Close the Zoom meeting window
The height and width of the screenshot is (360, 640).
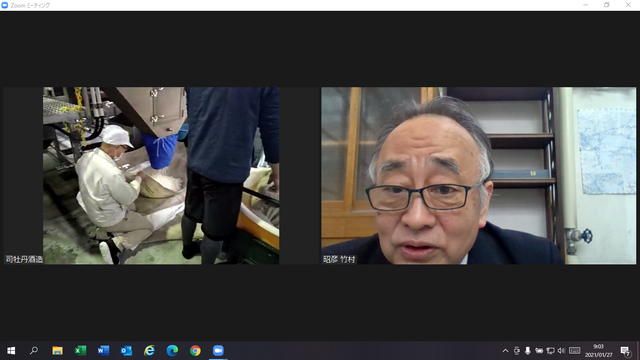point(628,5)
